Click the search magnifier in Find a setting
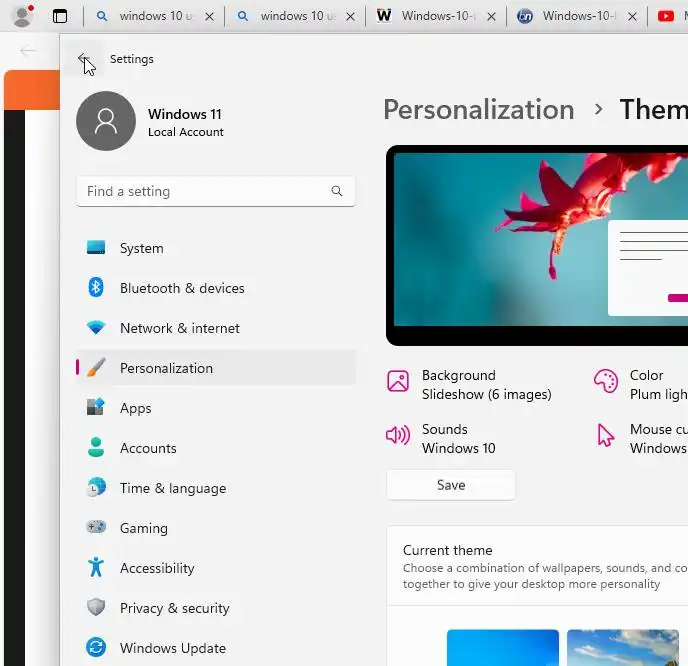 pyautogui.click(x=337, y=191)
